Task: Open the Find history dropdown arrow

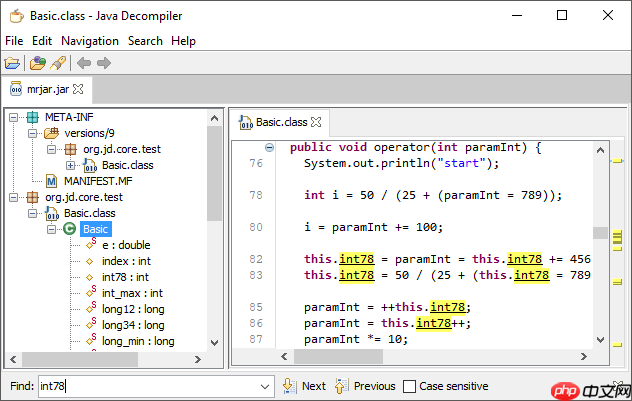Action: [265, 386]
